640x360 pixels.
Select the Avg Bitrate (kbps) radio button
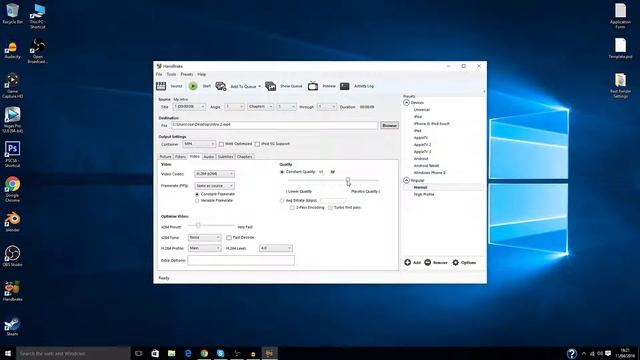(x=282, y=200)
